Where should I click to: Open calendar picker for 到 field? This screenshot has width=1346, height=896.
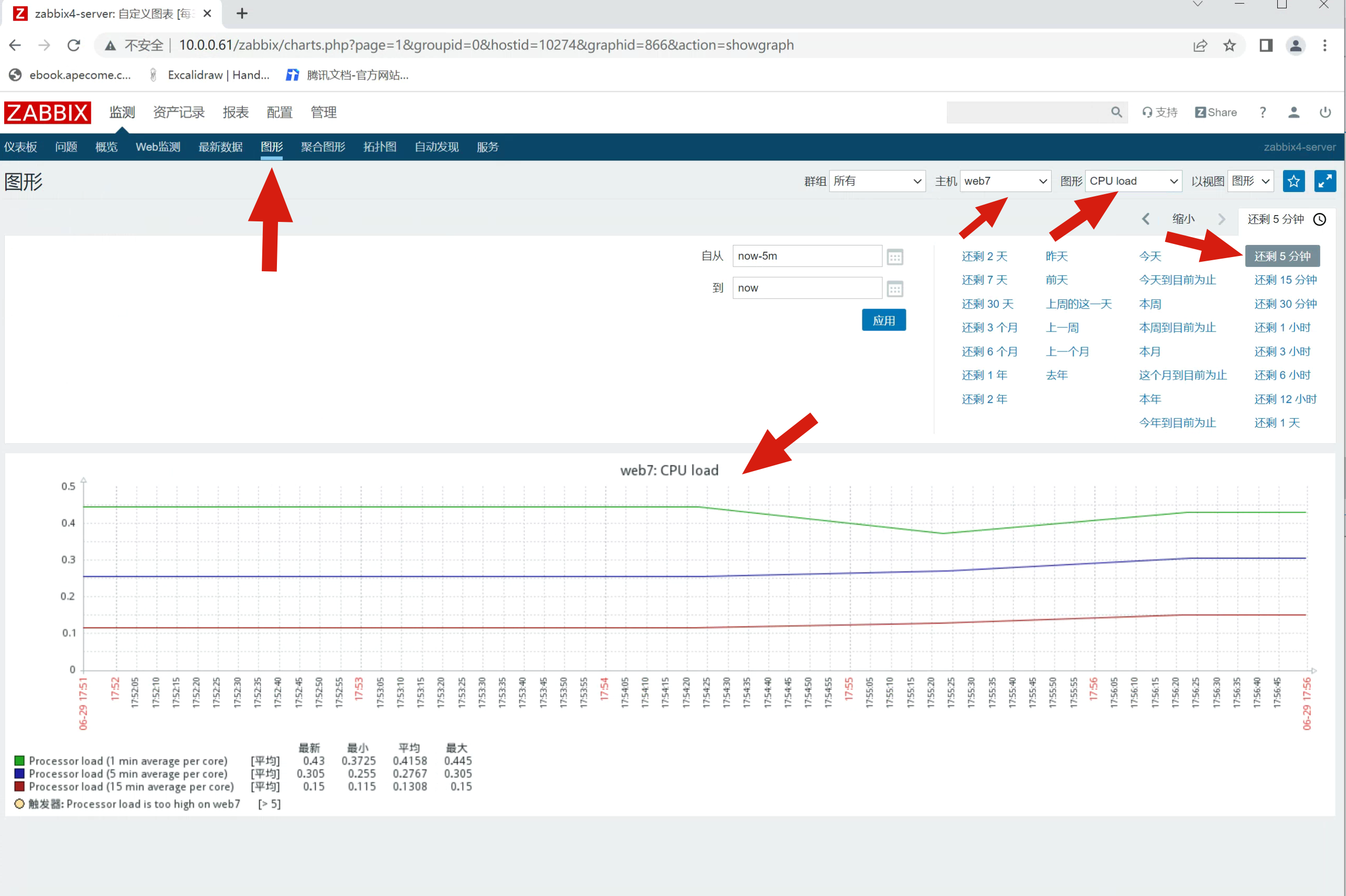pyautogui.click(x=895, y=289)
